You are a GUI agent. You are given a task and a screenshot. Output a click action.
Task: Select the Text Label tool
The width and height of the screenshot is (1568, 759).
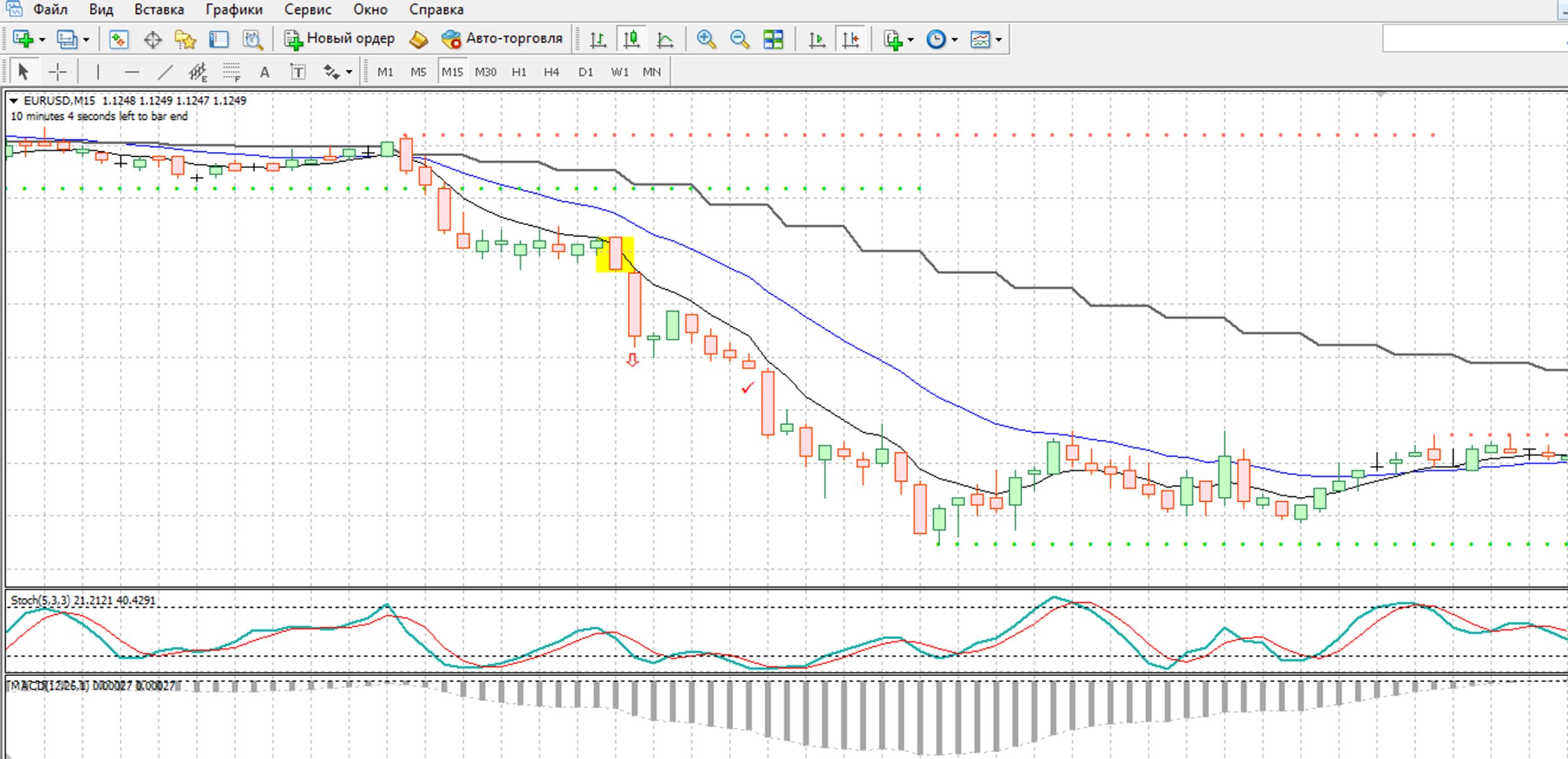[x=299, y=72]
